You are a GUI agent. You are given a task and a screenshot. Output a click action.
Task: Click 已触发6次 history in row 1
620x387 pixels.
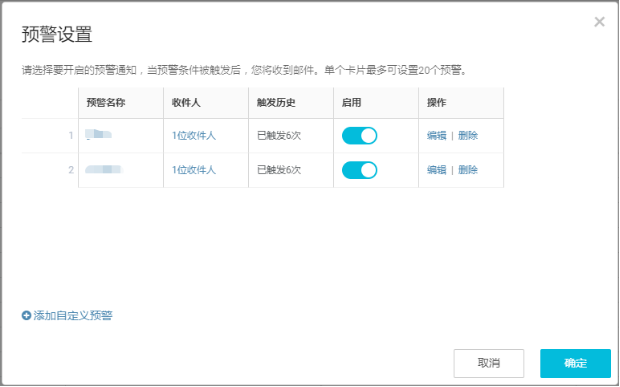[x=279, y=136]
